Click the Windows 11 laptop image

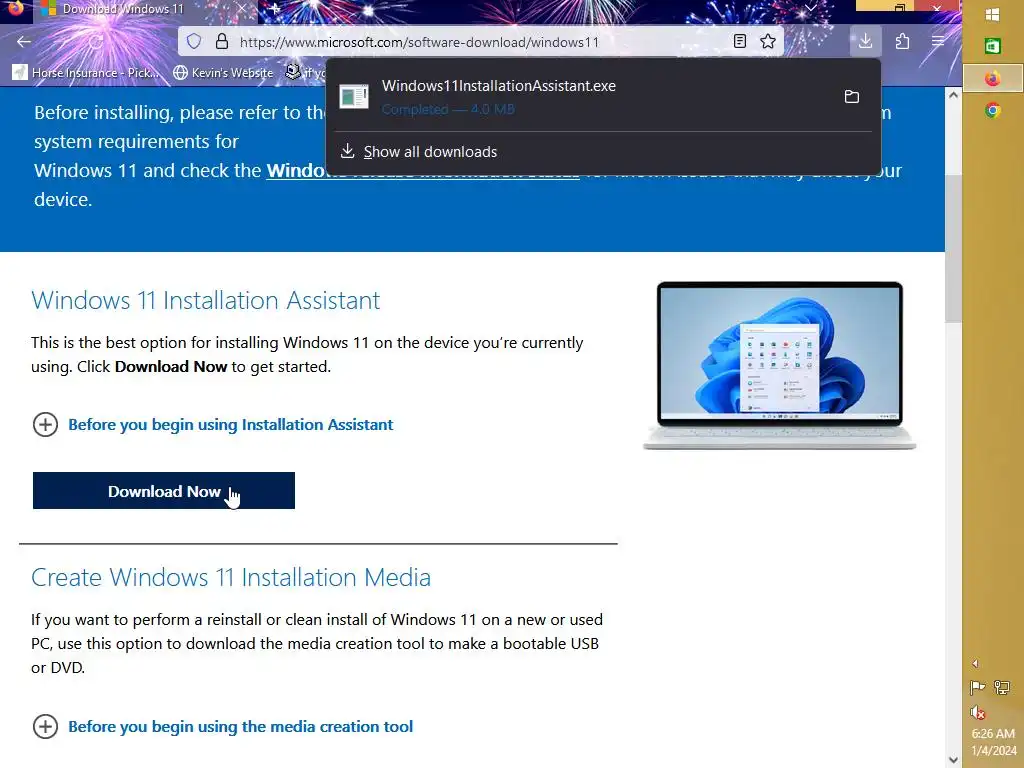(780, 366)
